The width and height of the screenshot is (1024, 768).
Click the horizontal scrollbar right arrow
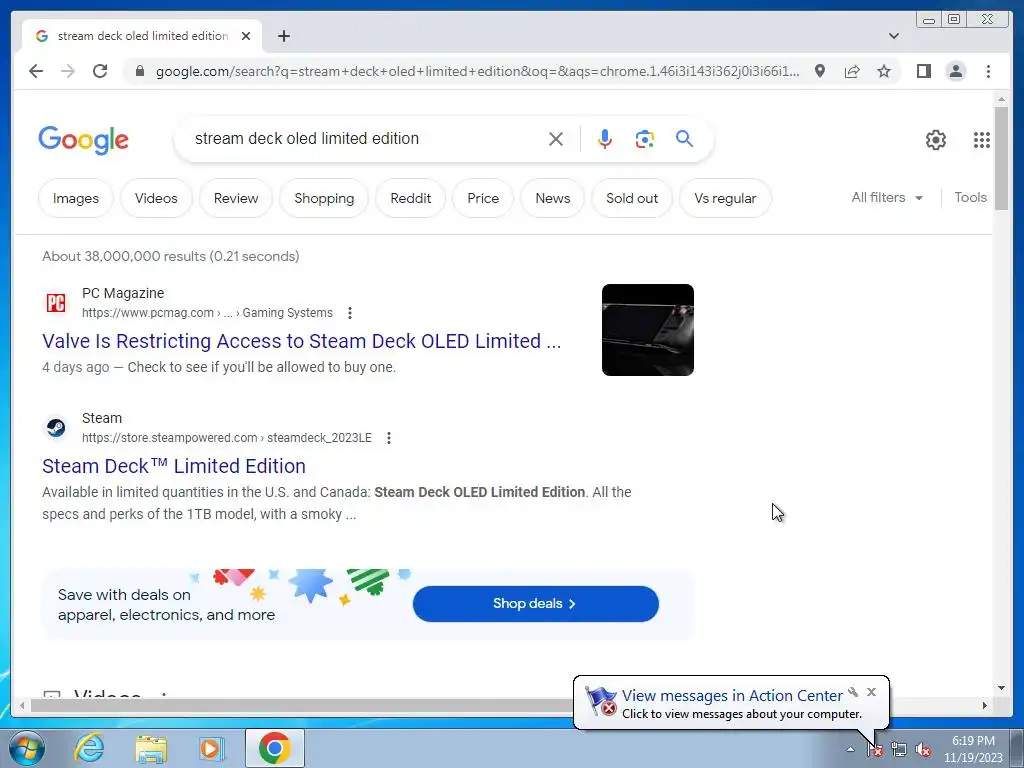984,705
